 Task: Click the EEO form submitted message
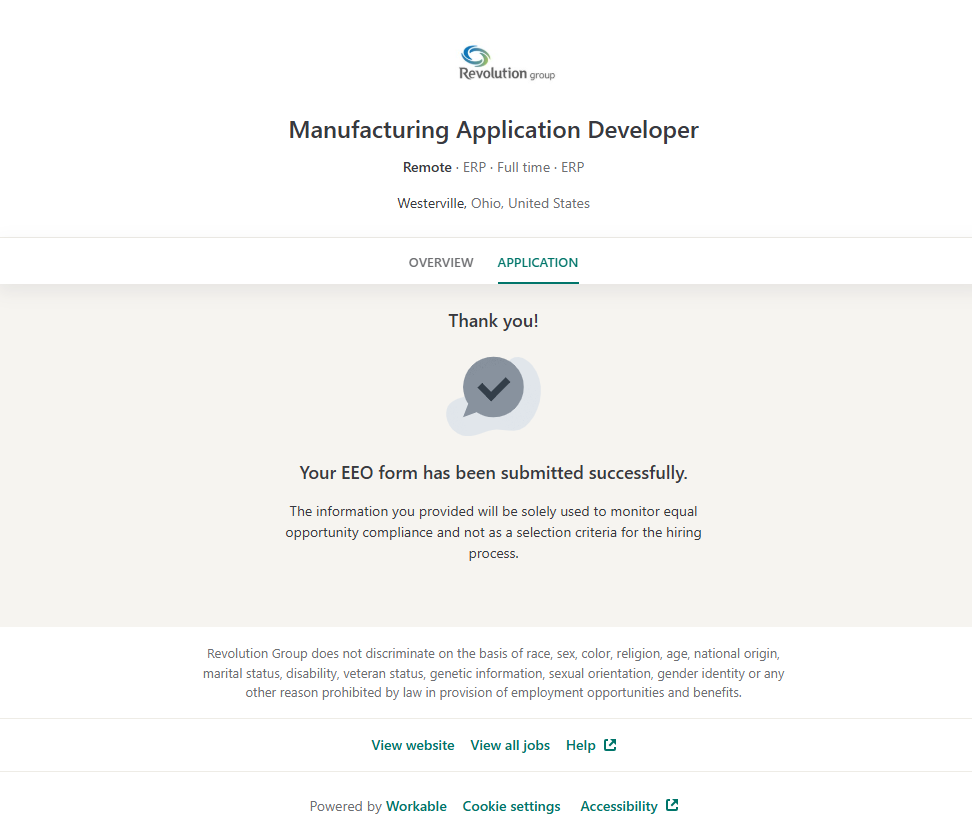point(493,473)
